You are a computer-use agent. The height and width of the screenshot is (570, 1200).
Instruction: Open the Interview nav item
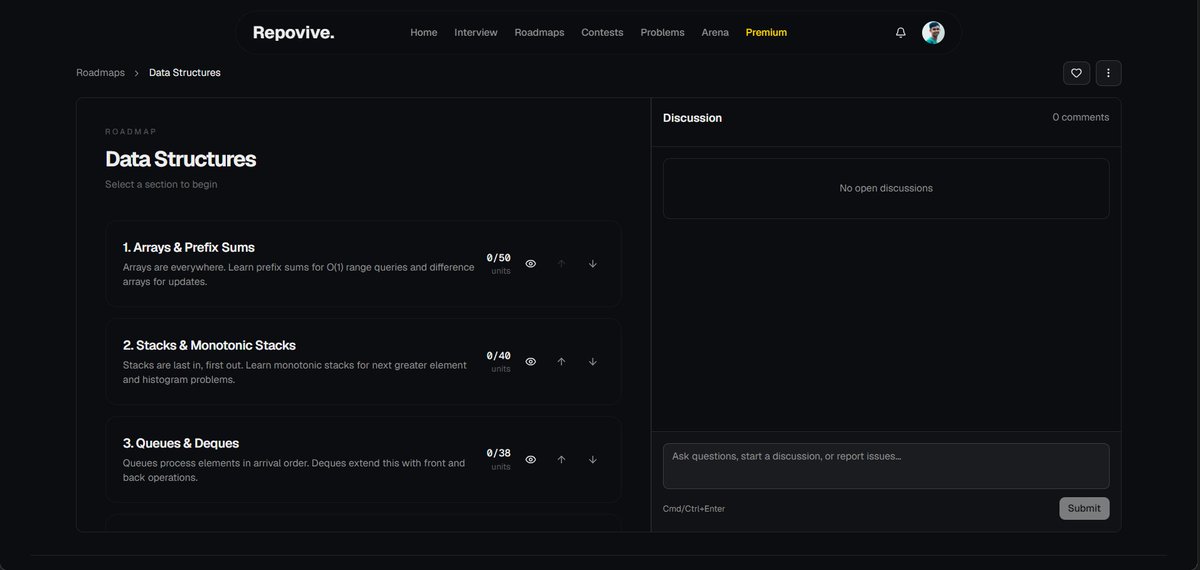coord(476,32)
